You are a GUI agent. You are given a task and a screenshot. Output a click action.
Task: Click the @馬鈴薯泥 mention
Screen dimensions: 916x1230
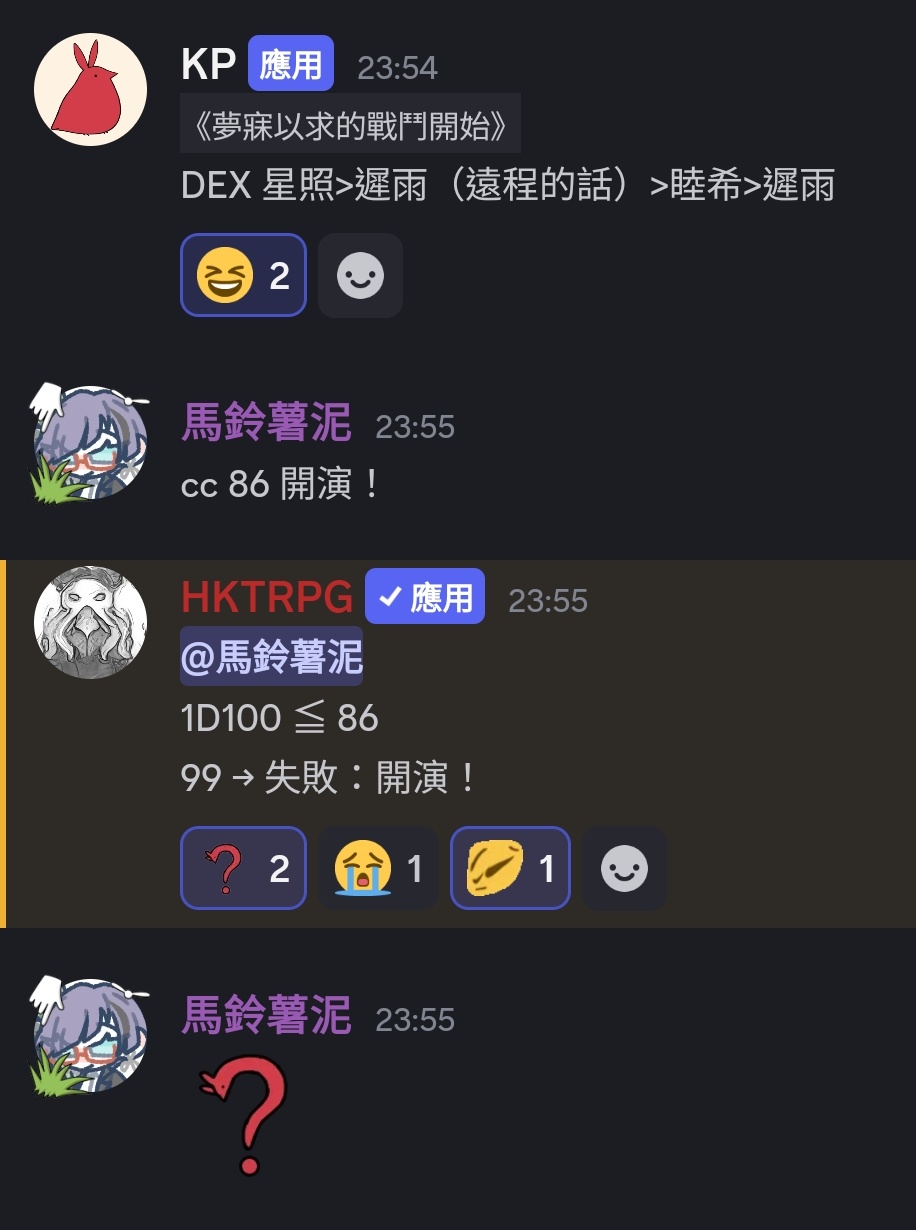271,657
